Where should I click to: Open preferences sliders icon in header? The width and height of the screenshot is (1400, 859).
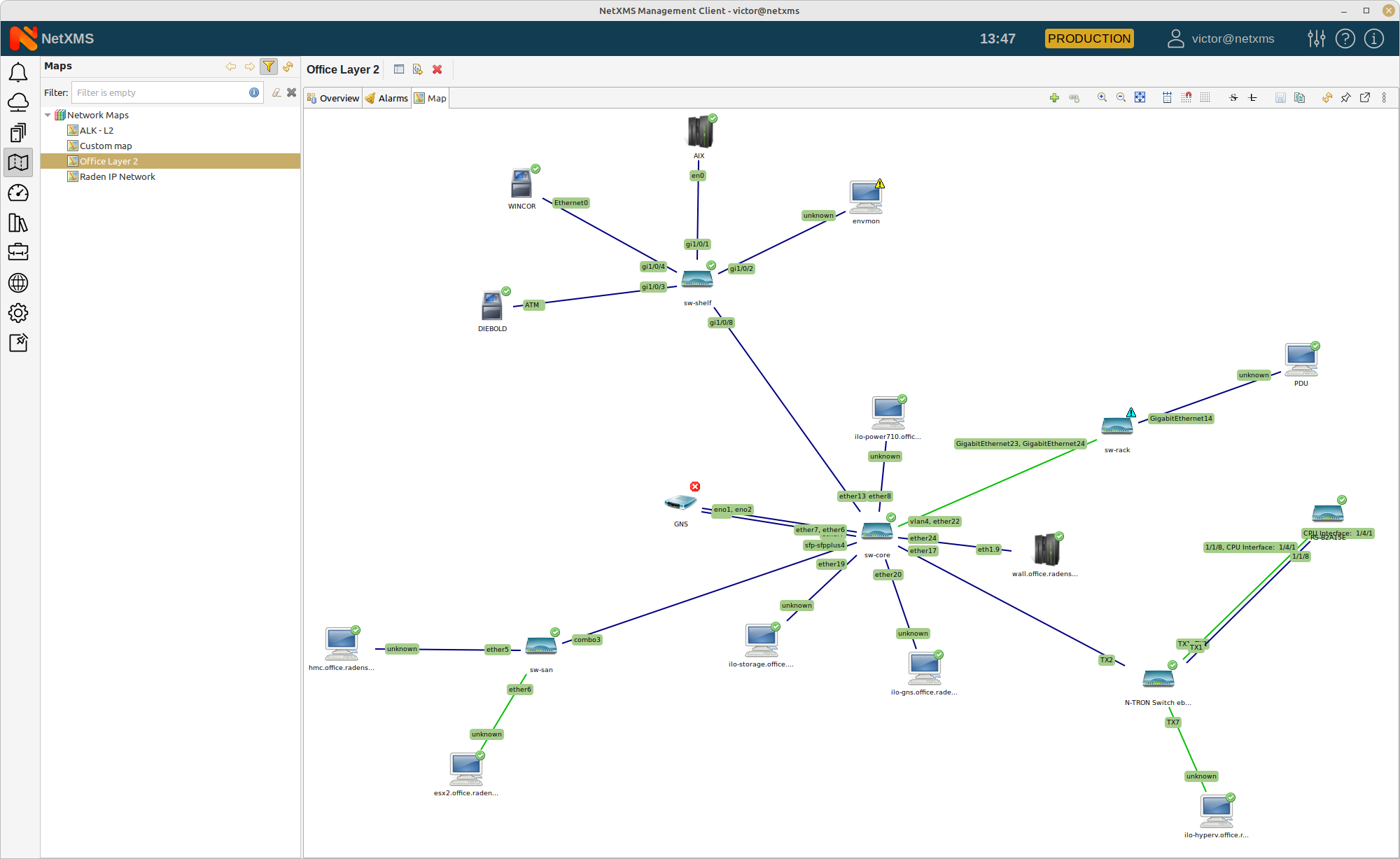tap(1316, 39)
